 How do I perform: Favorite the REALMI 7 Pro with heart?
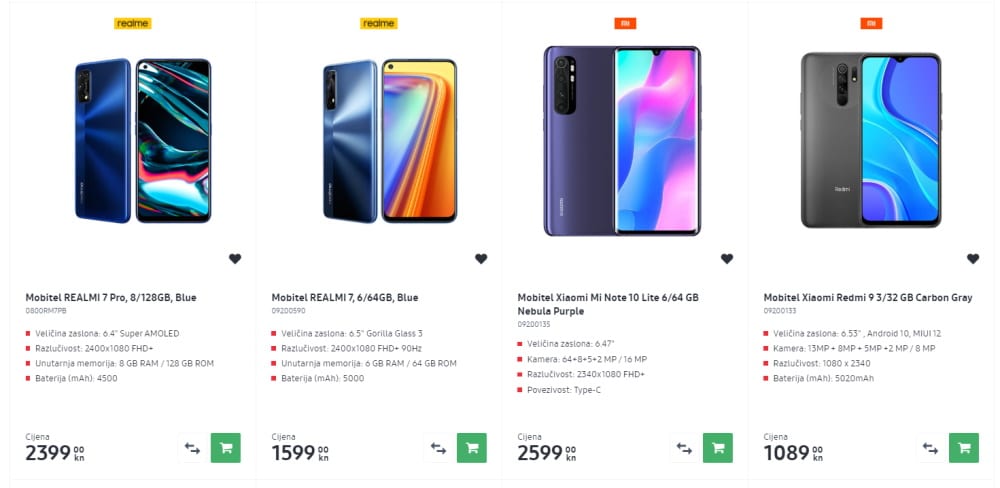coord(235,258)
